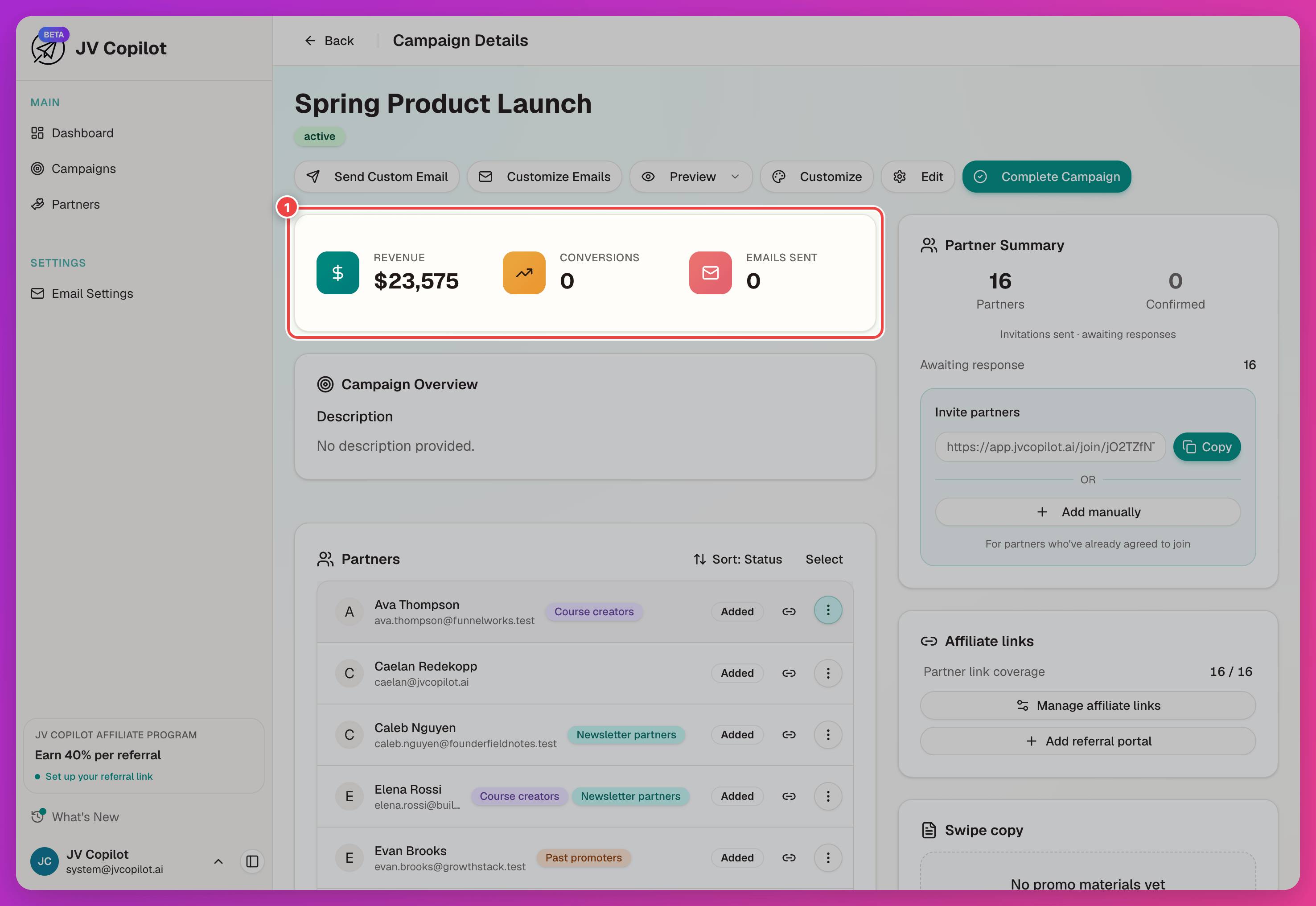Click the Swipe copy document icon
Image resolution: width=1316 pixels, height=906 pixels.
tap(929, 831)
